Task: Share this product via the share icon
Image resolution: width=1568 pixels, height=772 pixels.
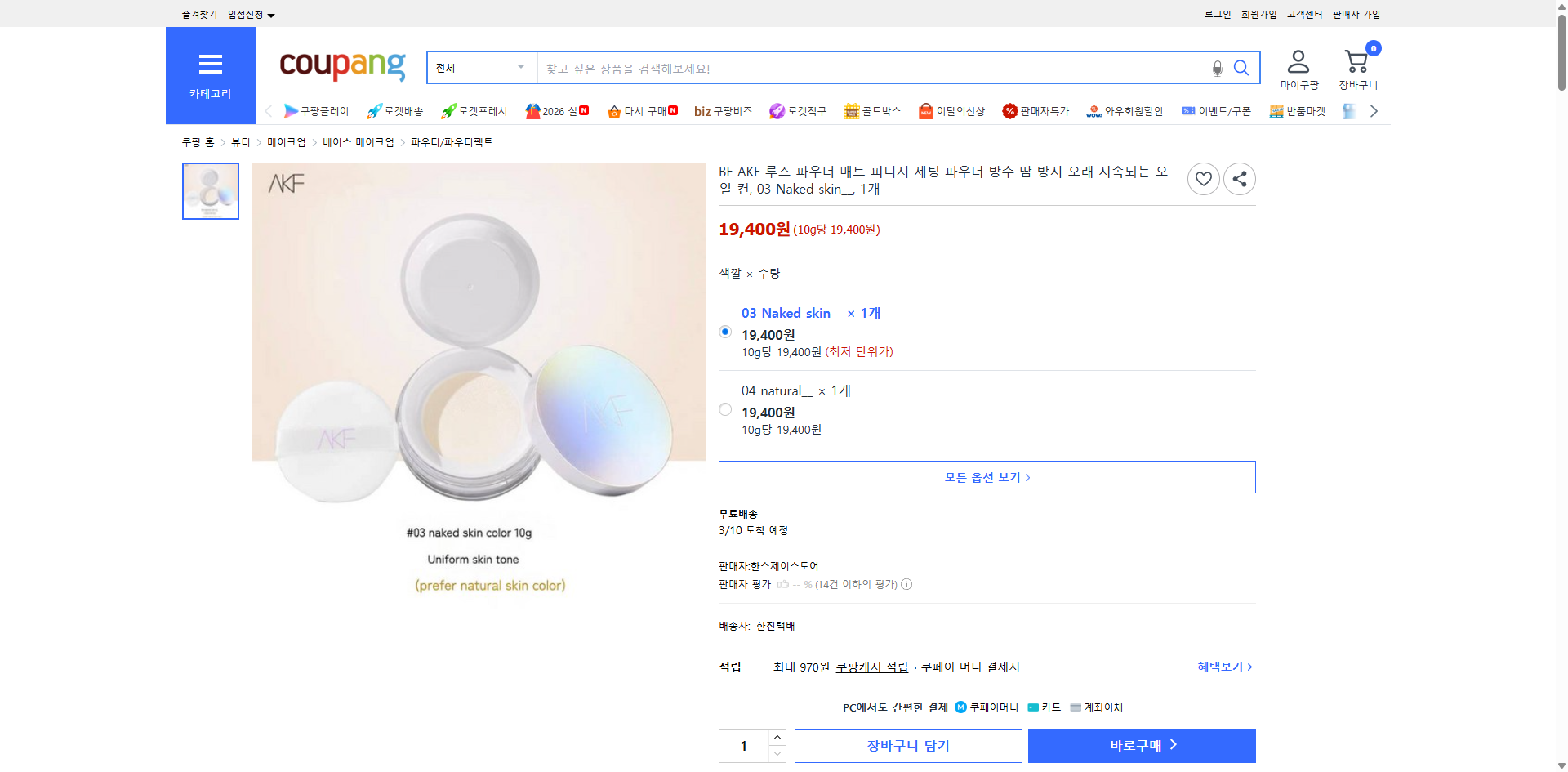Action: [x=1239, y=178]
